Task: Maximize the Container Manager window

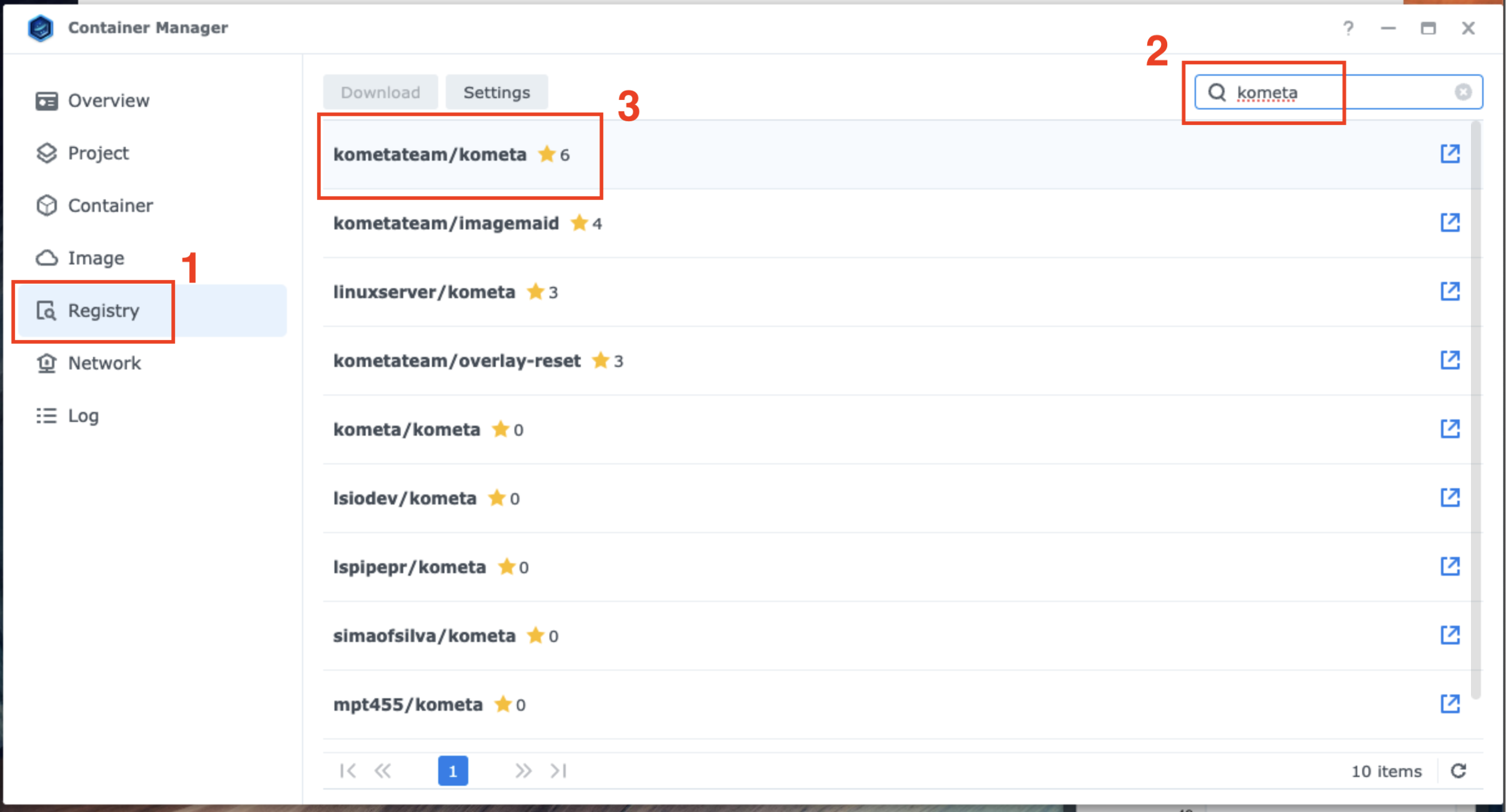Action: click(x=1428, y=28)
